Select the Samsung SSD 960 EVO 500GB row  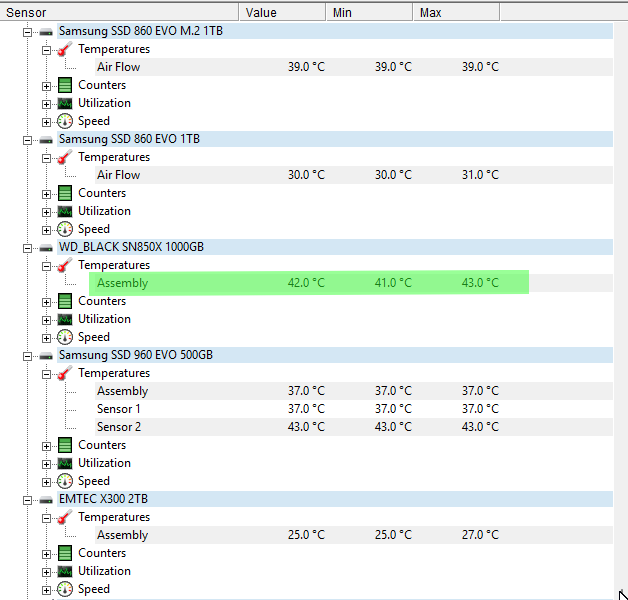point(335,355)
